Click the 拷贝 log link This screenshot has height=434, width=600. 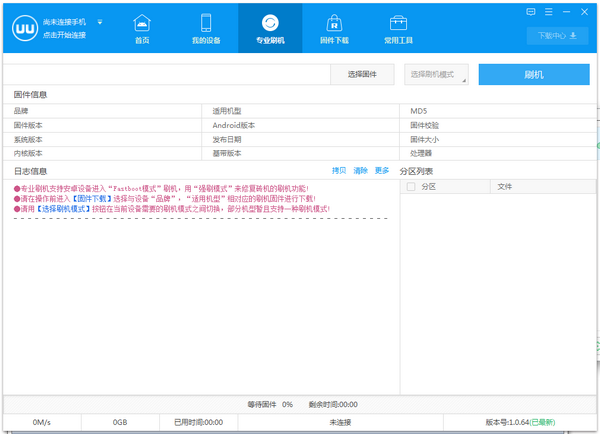(x=339, y=171)
